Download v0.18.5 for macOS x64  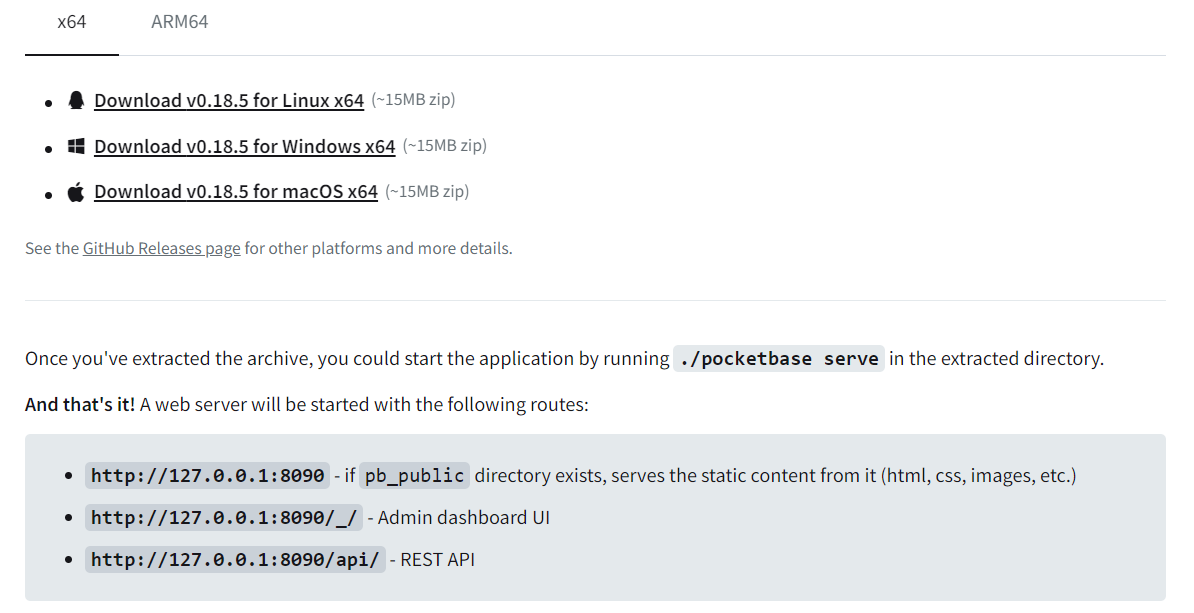[236, 192]
